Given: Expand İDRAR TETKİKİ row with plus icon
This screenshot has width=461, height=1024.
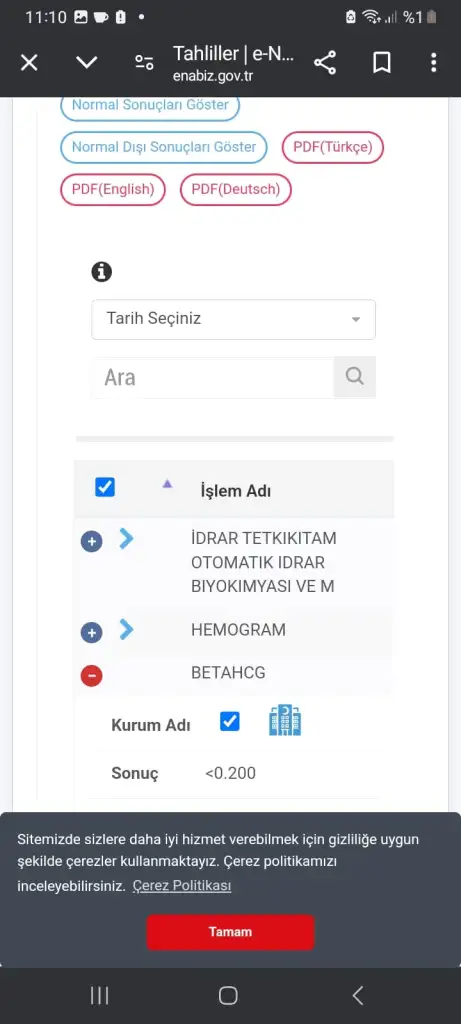Looking at the screenshot, I should (91, 542).
